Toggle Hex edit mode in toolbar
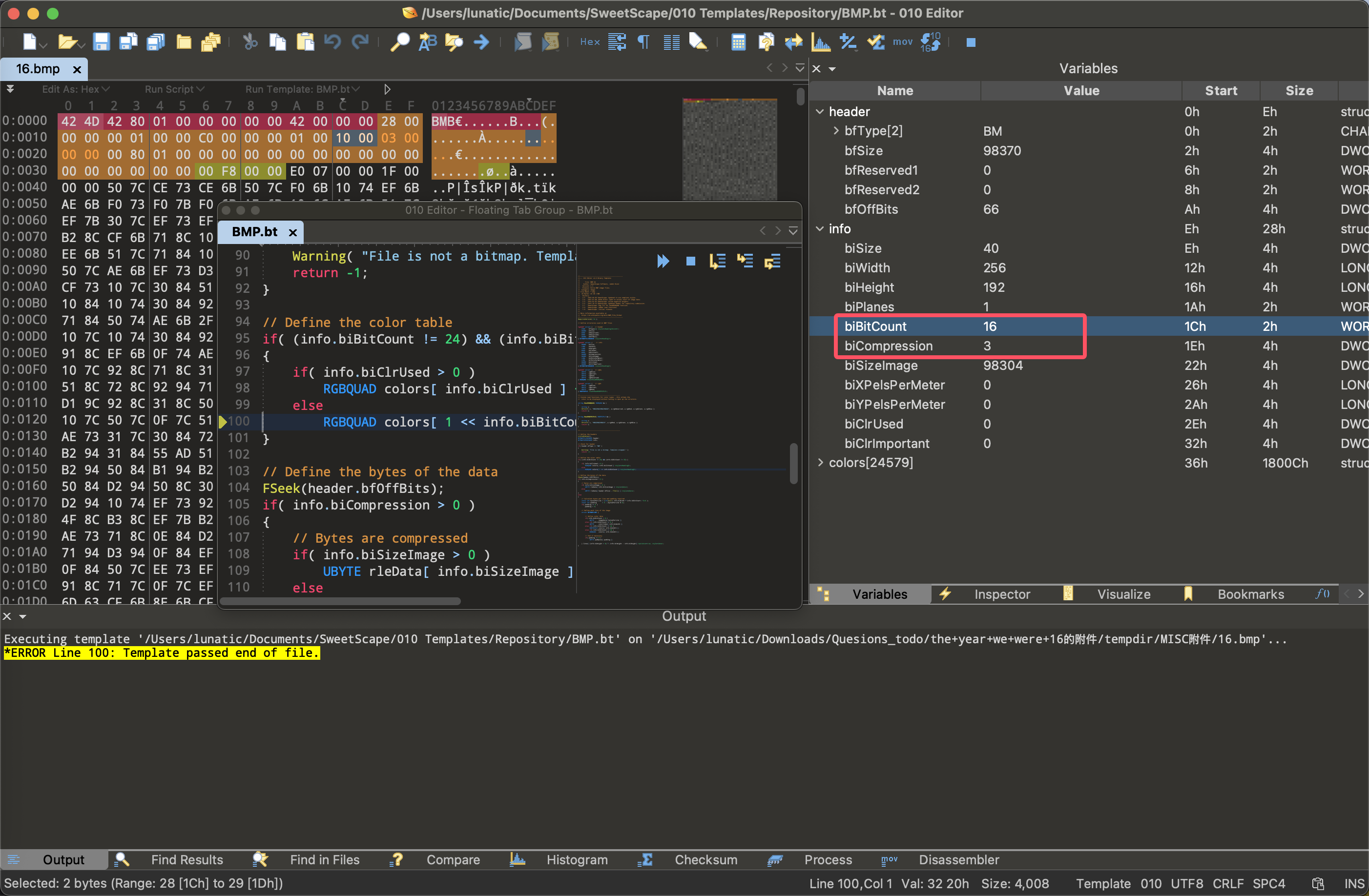 click(x=590, y=42)
